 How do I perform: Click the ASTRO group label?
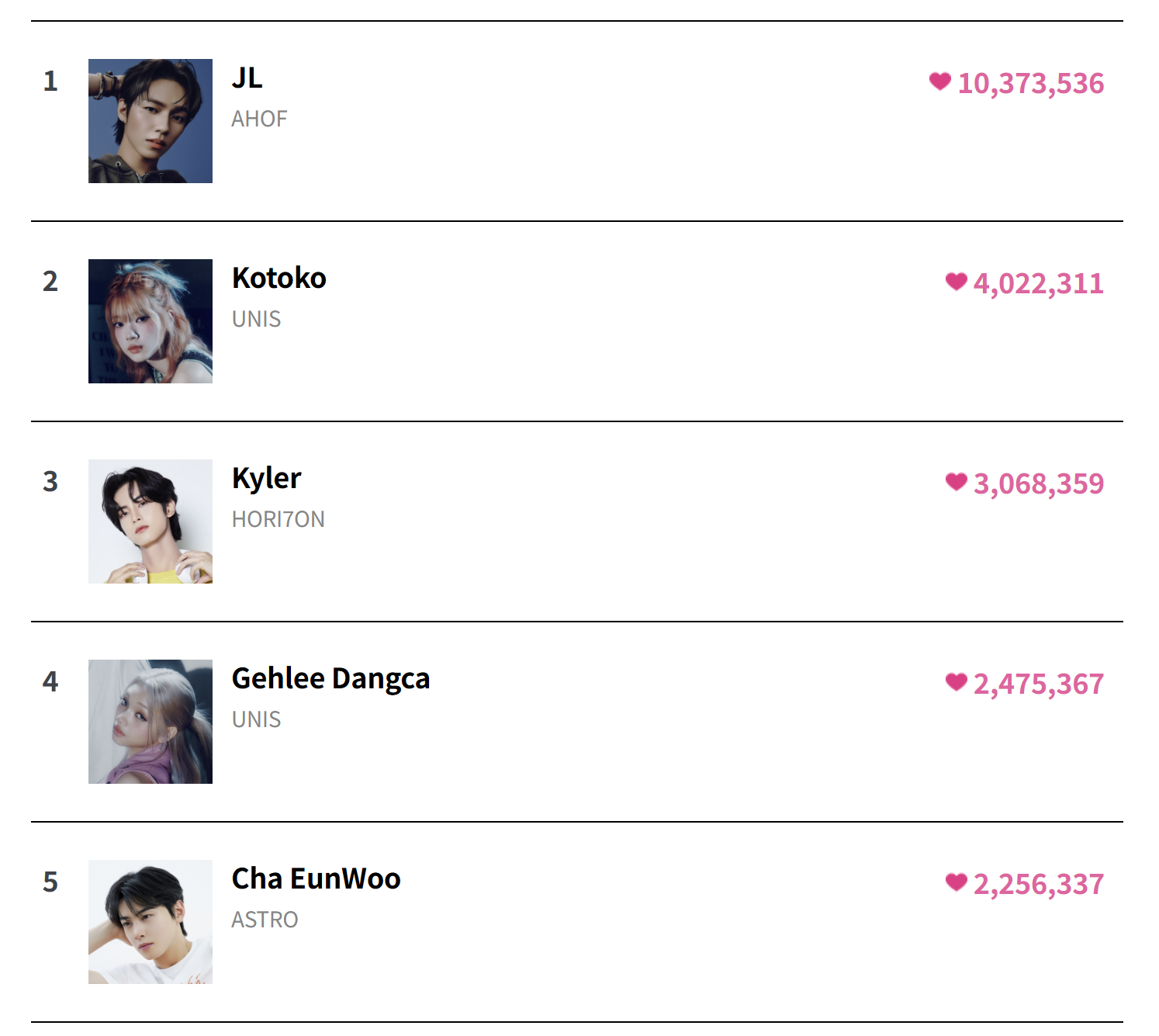click(265, 920)
